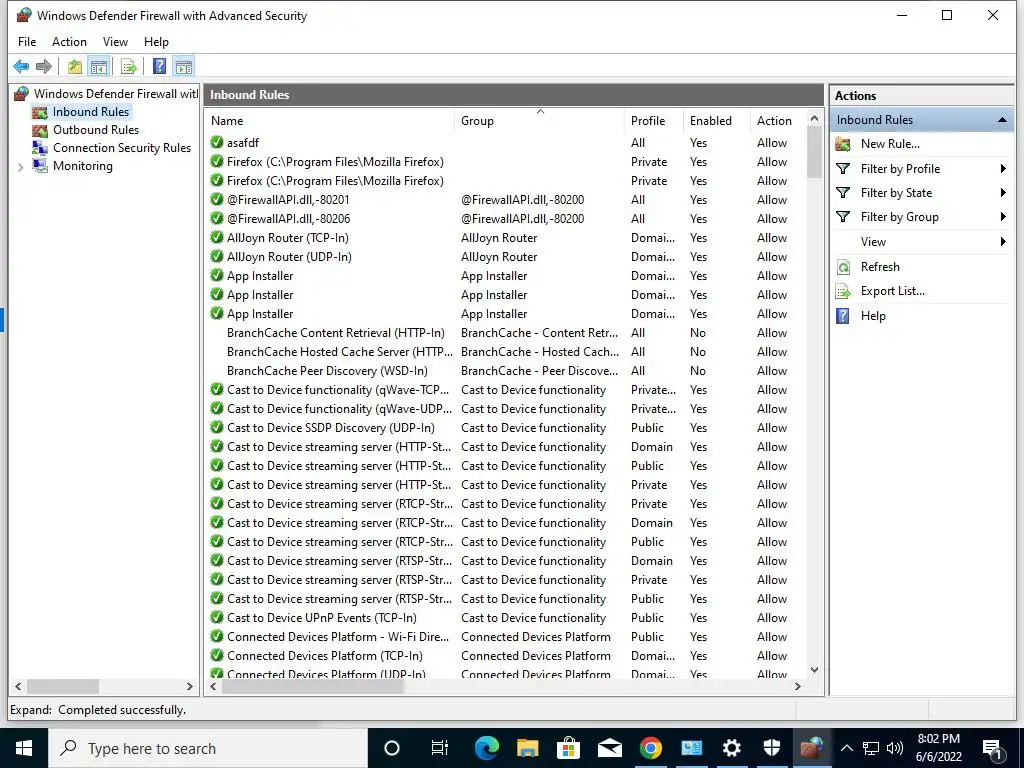Select Outbound Rules in console tree
The image size is (1024, 768).
point(96,130)
